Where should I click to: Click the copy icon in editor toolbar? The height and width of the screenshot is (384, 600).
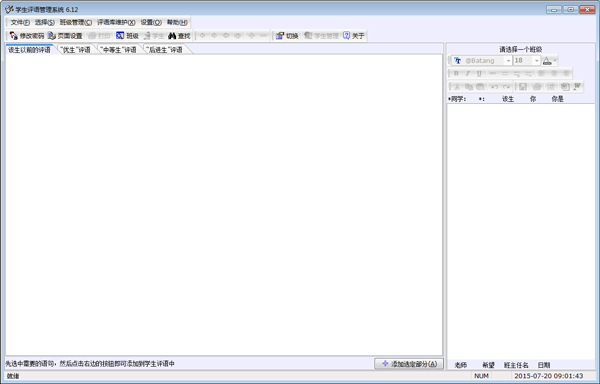[x=469, y=87]
